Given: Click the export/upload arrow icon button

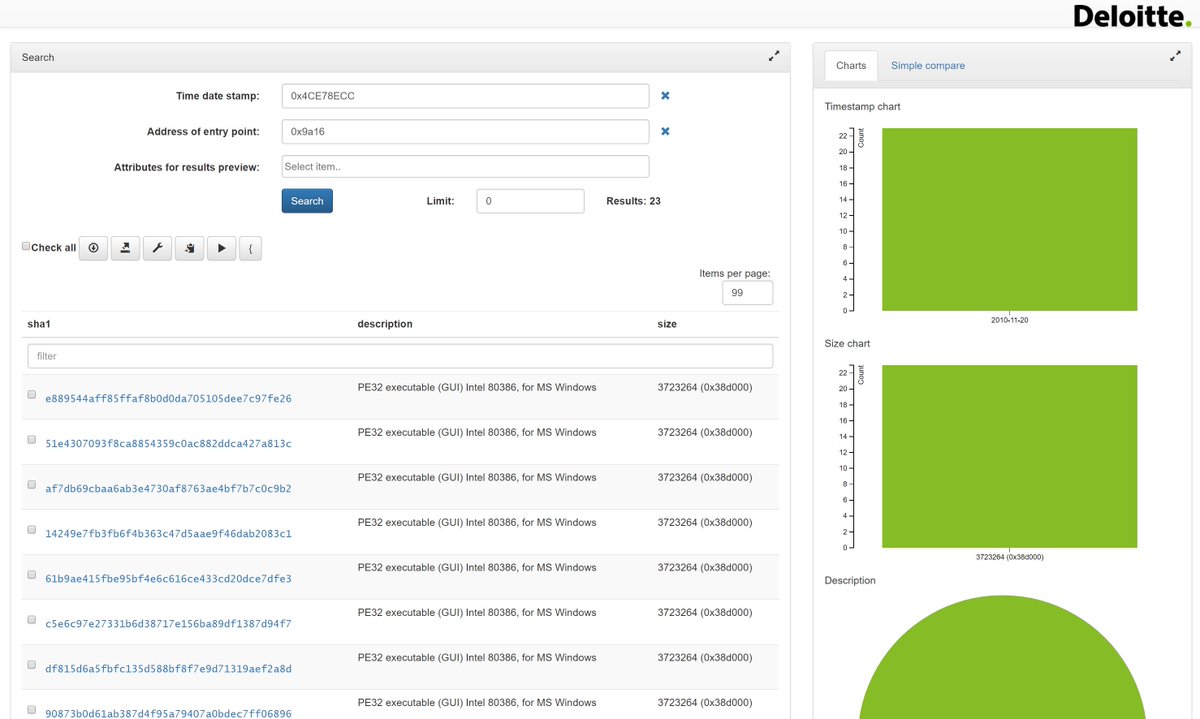Looking at the screenshot, I should click(125, 248).
